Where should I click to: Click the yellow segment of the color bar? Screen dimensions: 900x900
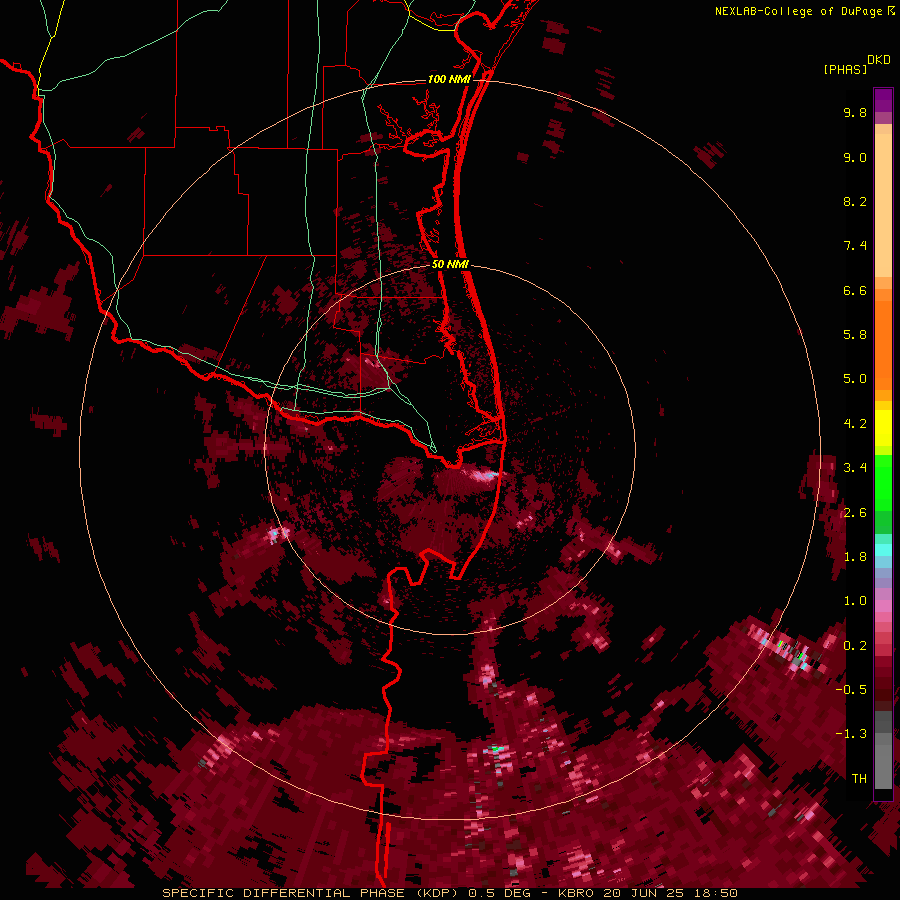click(883, 428)
